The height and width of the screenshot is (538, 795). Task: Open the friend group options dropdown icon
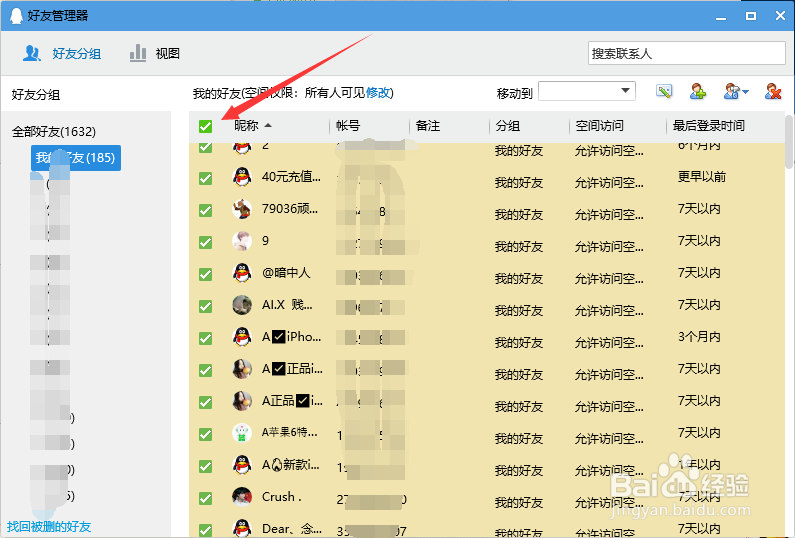point(736,92)
